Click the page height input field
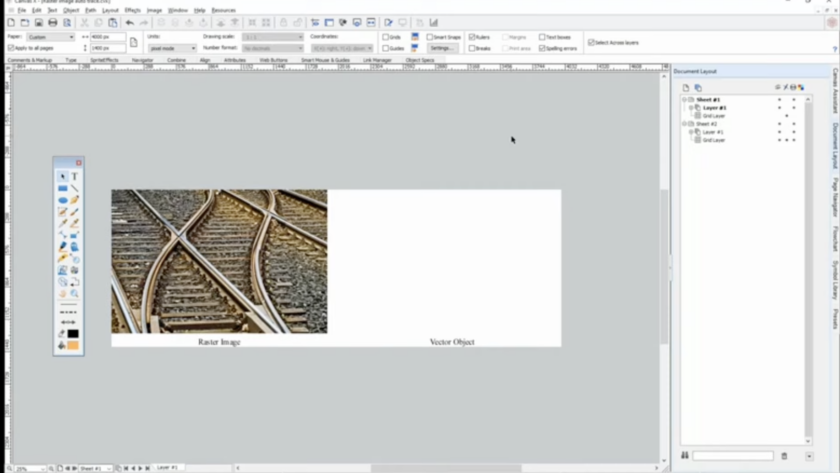 click(108, 48)
